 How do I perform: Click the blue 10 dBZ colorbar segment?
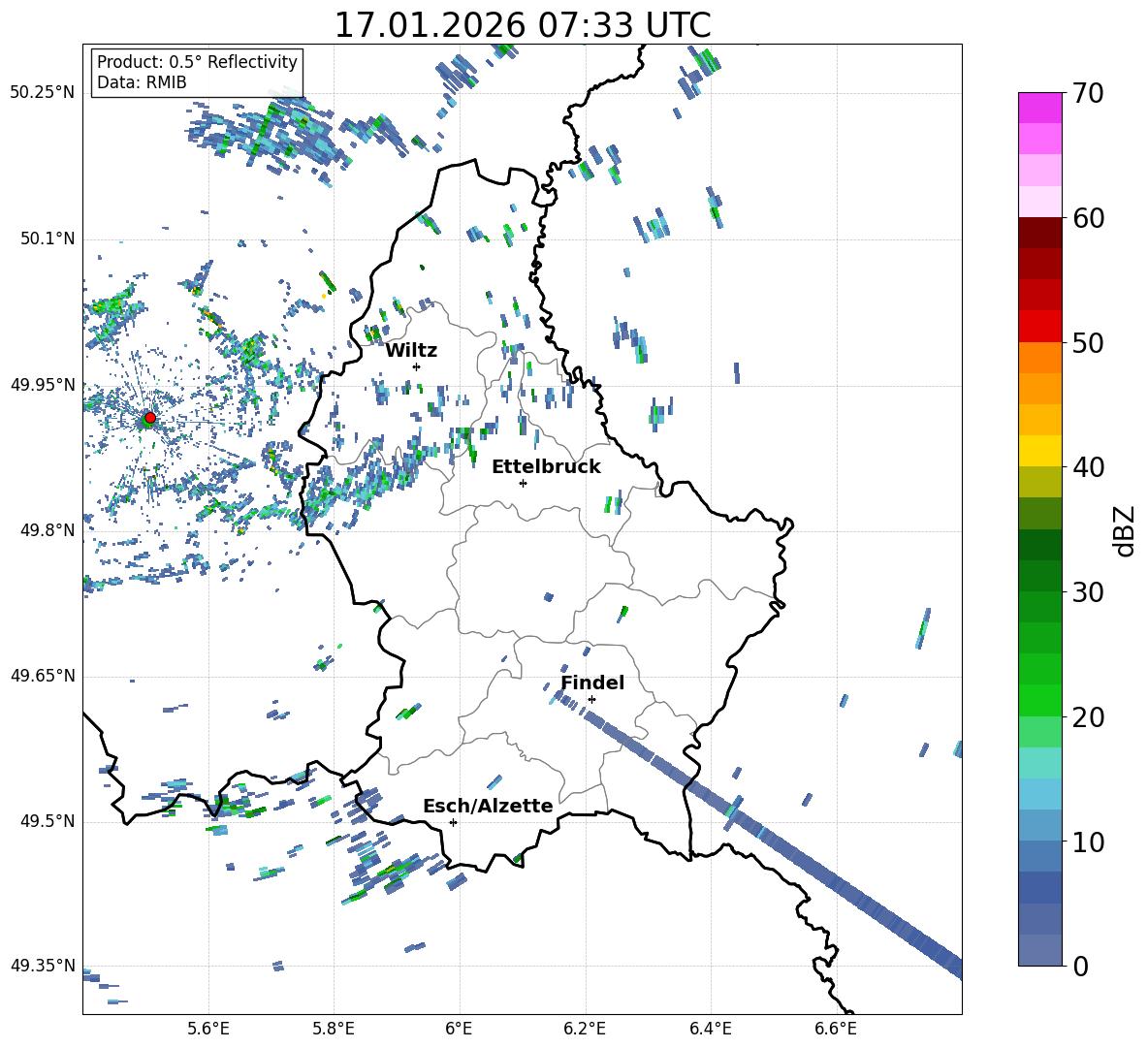click(1039, 825)
